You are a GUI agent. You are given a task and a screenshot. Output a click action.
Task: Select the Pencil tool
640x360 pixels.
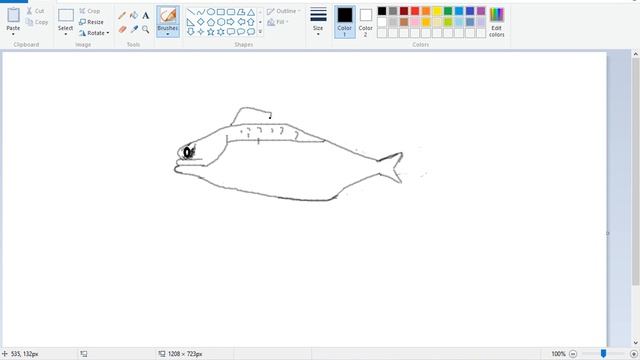coord(122,16)
